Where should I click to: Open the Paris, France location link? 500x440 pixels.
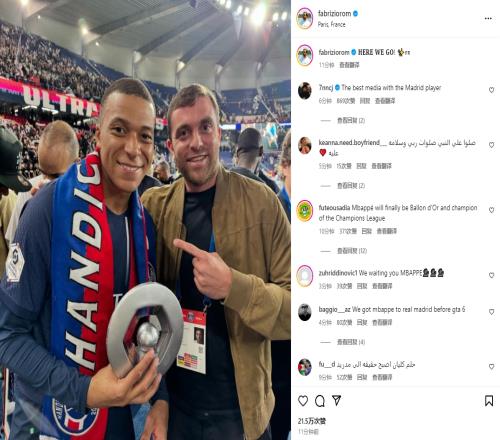(331, 24)
